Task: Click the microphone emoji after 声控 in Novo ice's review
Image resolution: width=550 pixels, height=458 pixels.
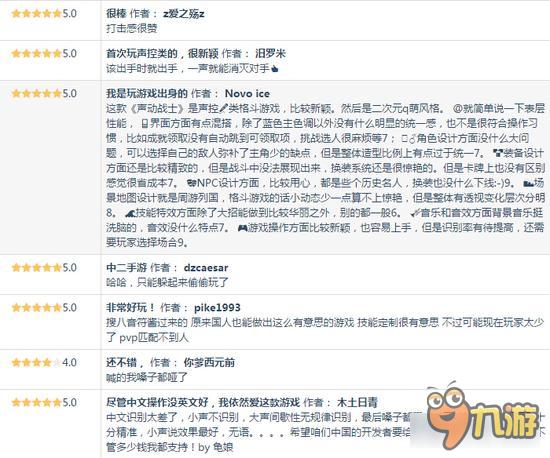Action: [224, 109]
